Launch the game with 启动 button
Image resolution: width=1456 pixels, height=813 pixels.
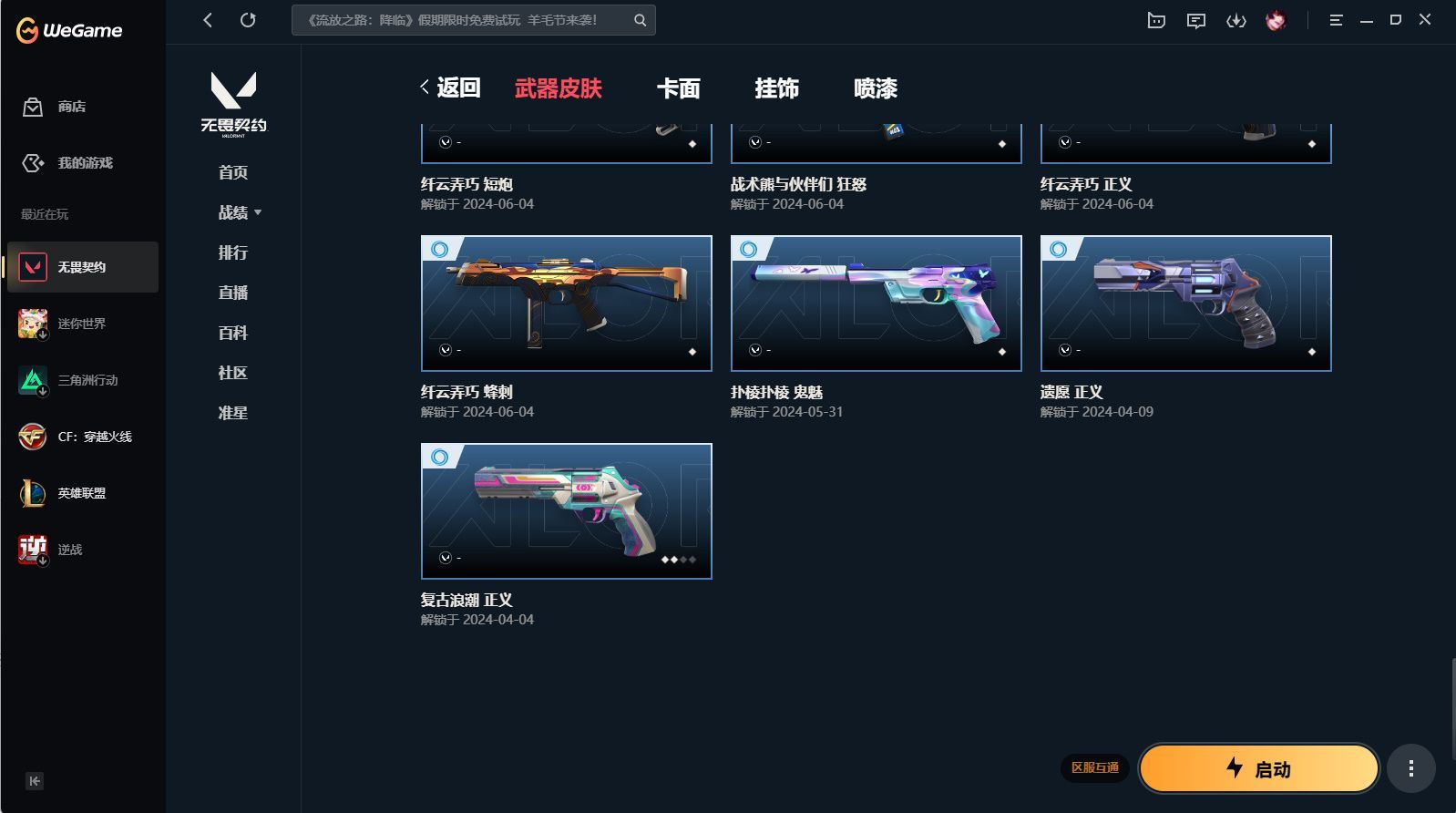point(1258,768)
